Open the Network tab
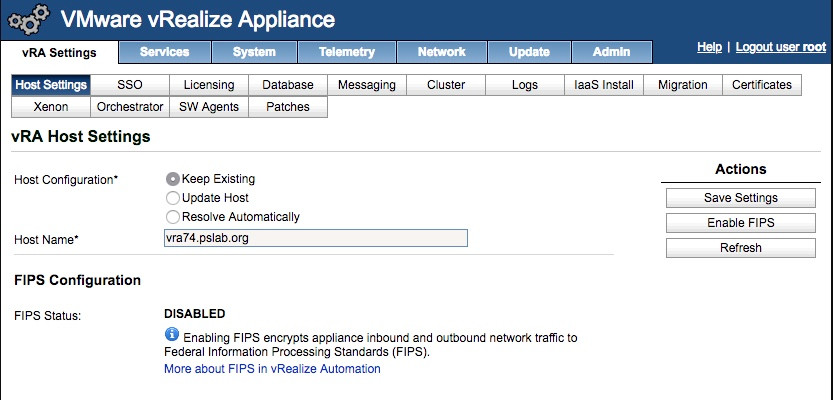The width and height of the screenshot is (833, 400). click(441, 52)
